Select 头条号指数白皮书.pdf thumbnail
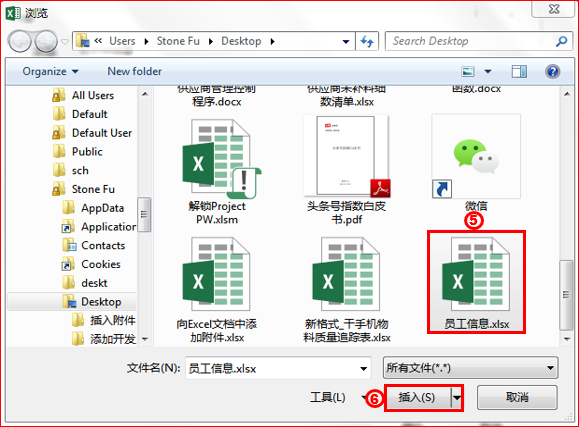Viewport: 579px width, 427px height. click(x=347, y=157)
